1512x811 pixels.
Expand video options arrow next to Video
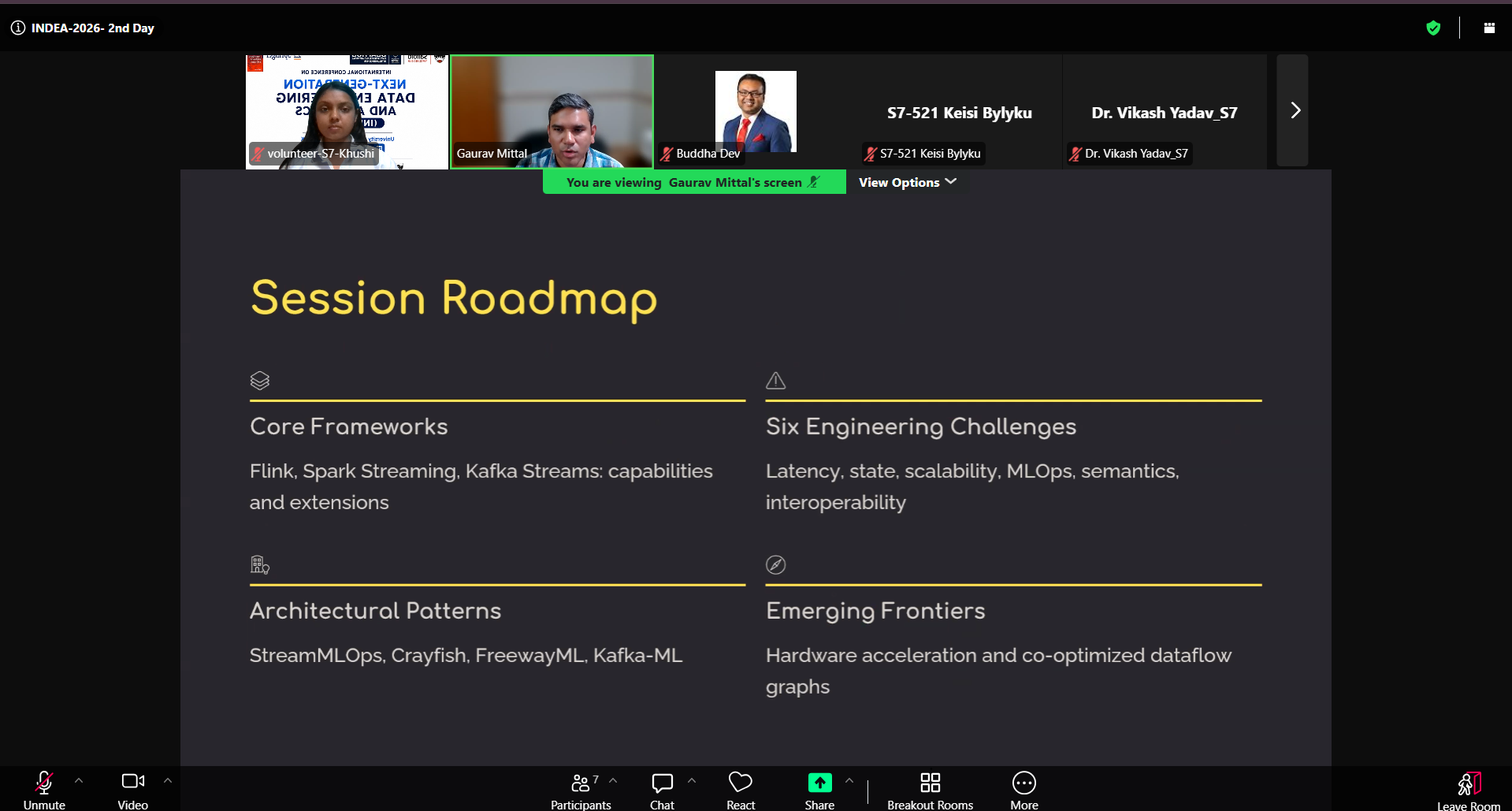point(168,780)
